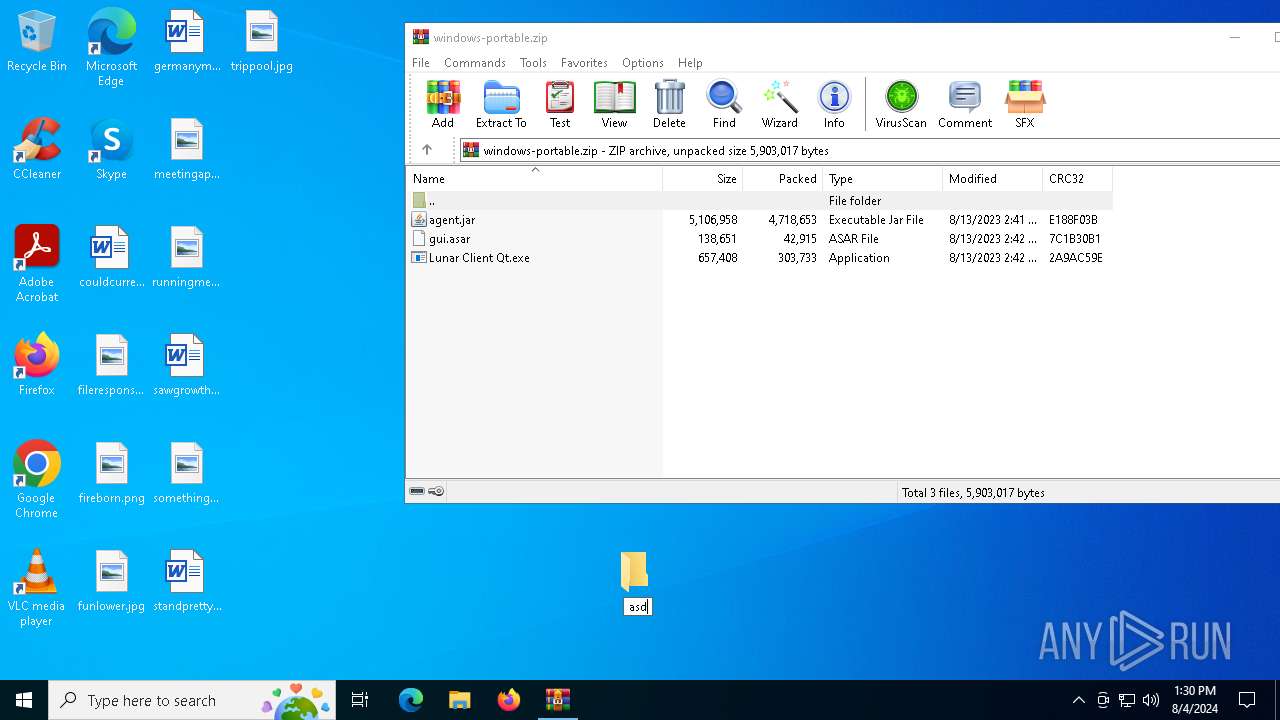Sort file list by Name column

coord(534,179)
